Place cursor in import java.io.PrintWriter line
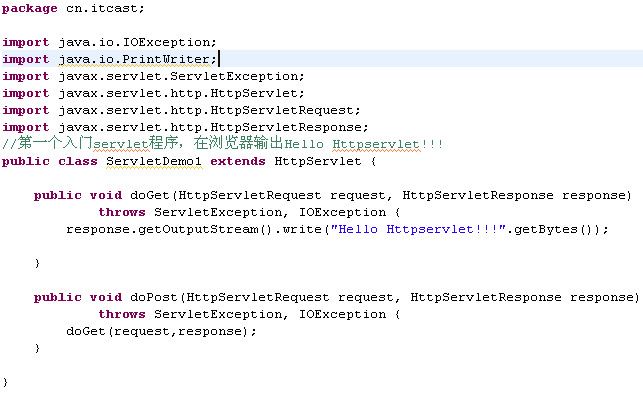Image resolution: width=643 pixels, height=393 pixels. [x=109, y=59]
